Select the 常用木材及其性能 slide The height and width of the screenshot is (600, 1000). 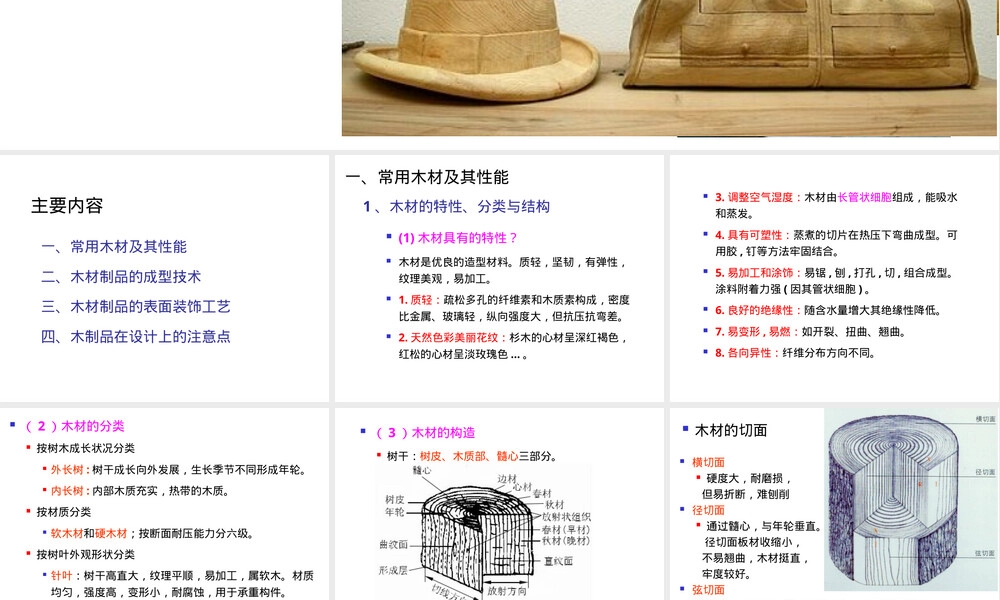pos(499,279)
